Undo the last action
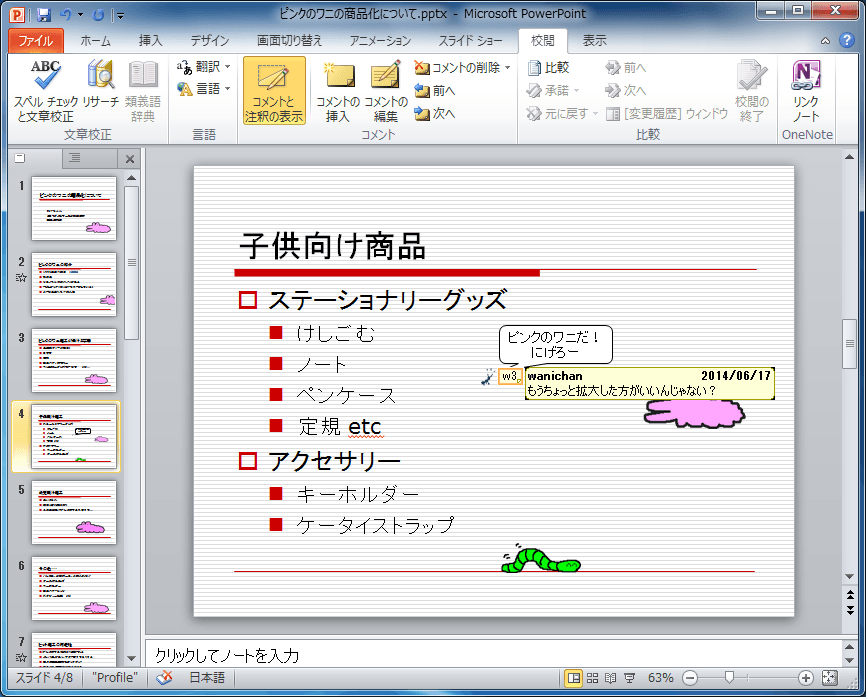This screenshot has height=697, width=866. (x=66, y=15)
